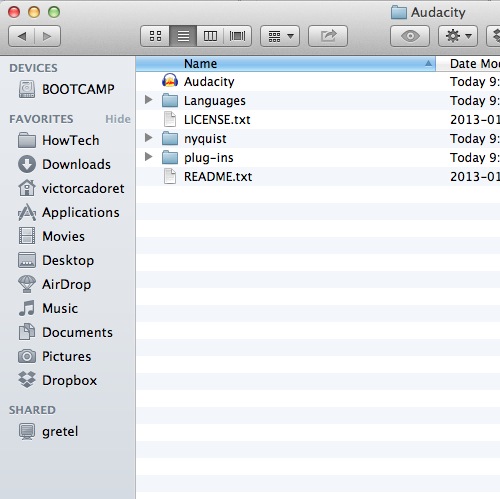Expand the Languages folder disclosure triangle
Viewport: 500px width, 499px height.
point(148,100)
